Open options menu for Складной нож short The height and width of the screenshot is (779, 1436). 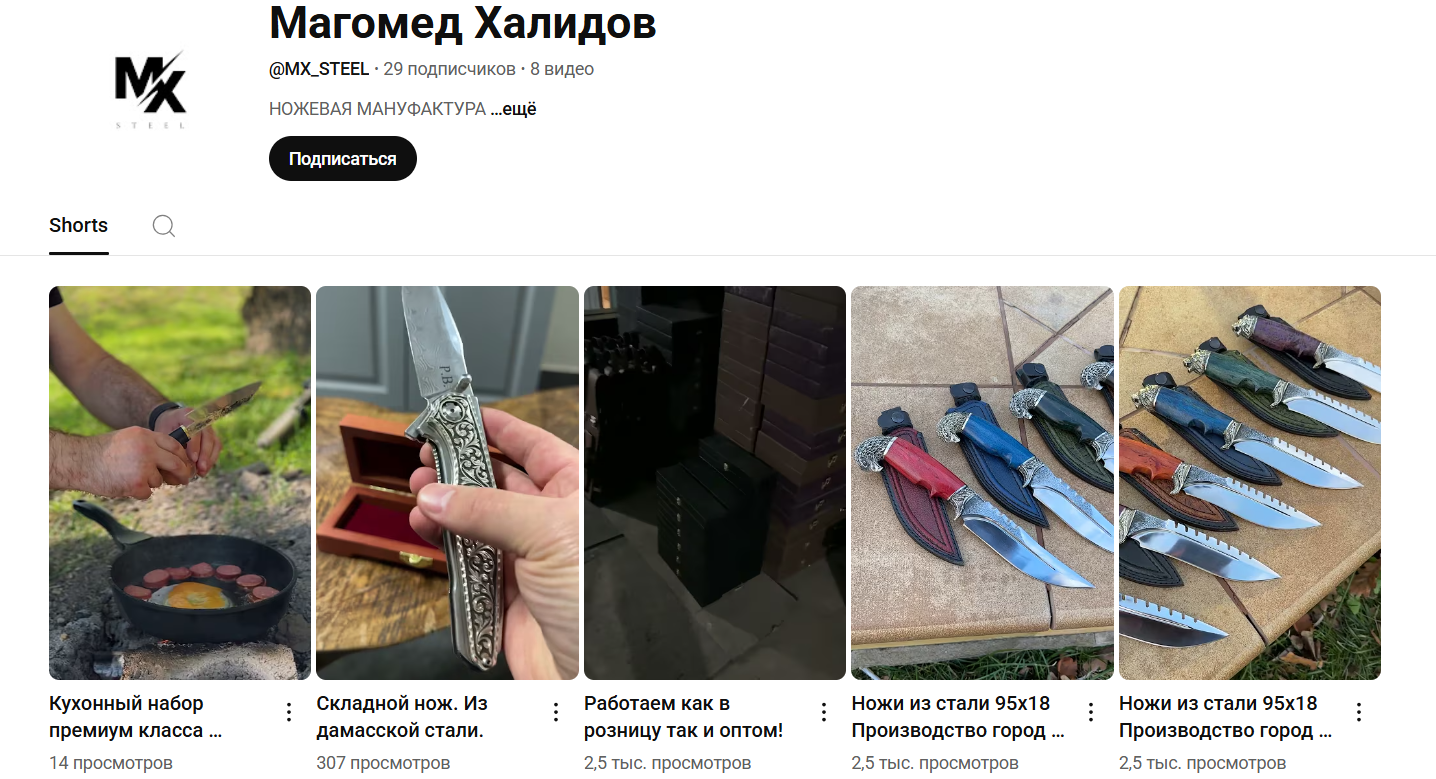tap(556, 712)
